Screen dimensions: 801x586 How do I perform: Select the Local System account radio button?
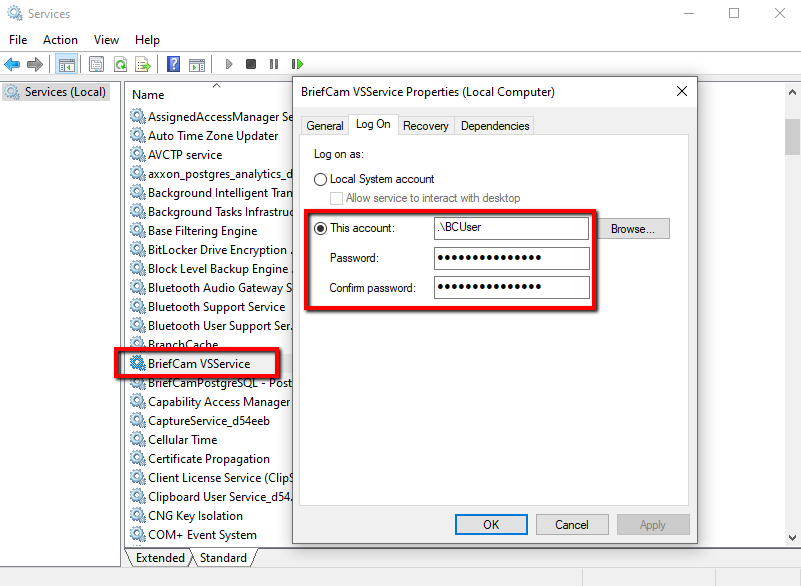click(320, 179)
